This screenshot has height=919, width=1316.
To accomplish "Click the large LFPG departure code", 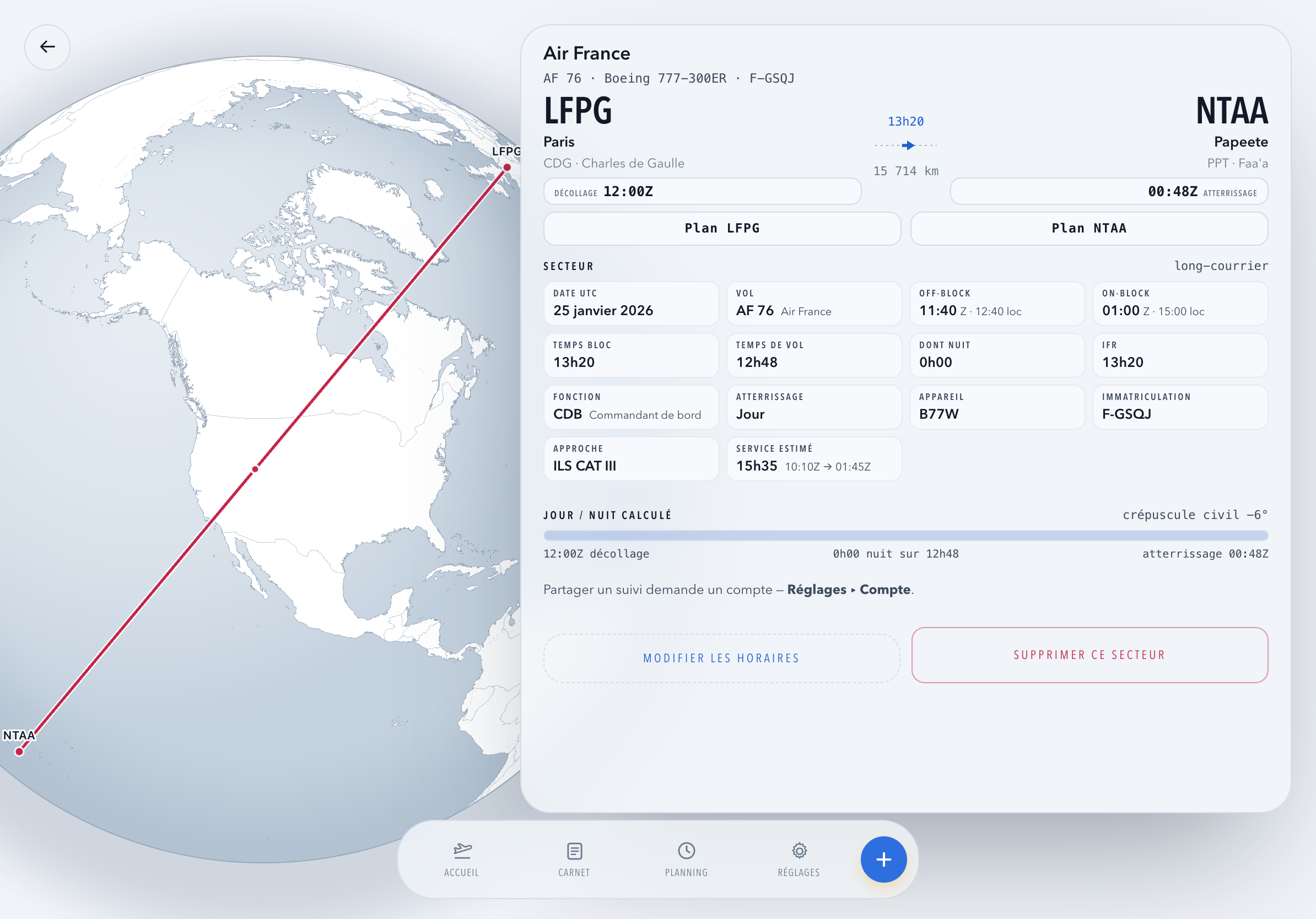I will click(578, 110).
